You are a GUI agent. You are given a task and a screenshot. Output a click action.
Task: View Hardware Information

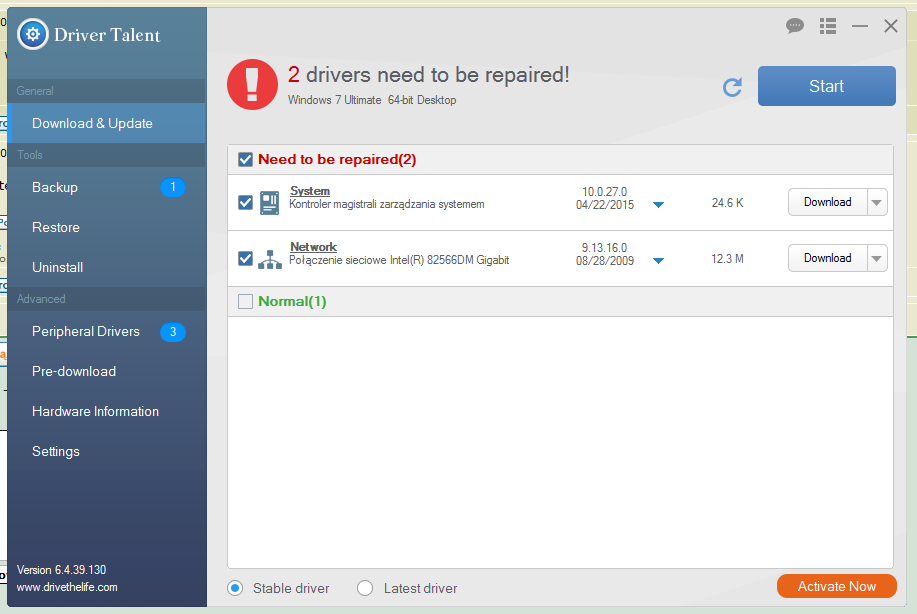[x=106, y=412]
